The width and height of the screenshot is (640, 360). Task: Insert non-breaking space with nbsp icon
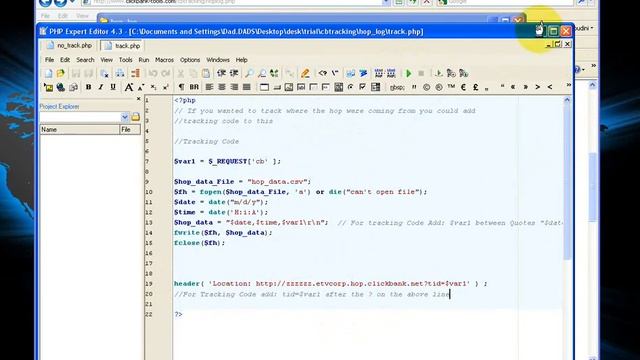point(397,87)
